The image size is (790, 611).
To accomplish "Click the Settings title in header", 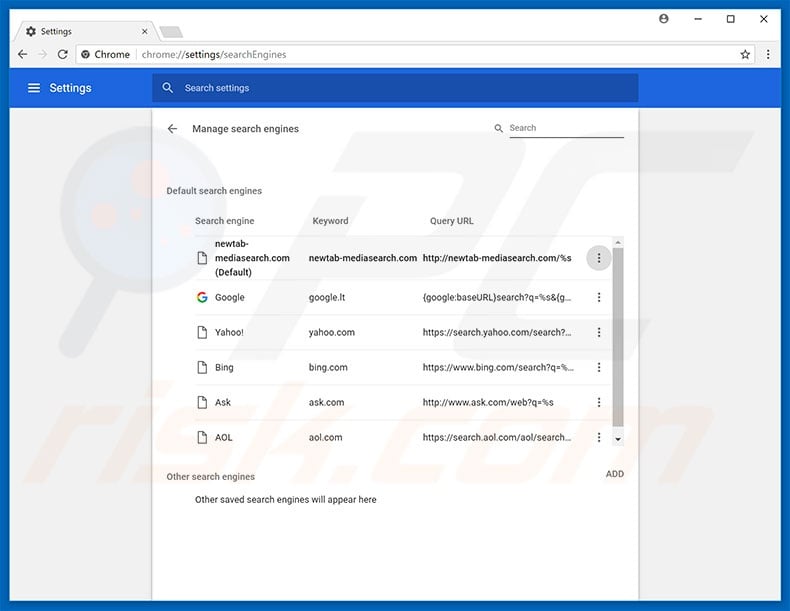I will pos(71,88).
